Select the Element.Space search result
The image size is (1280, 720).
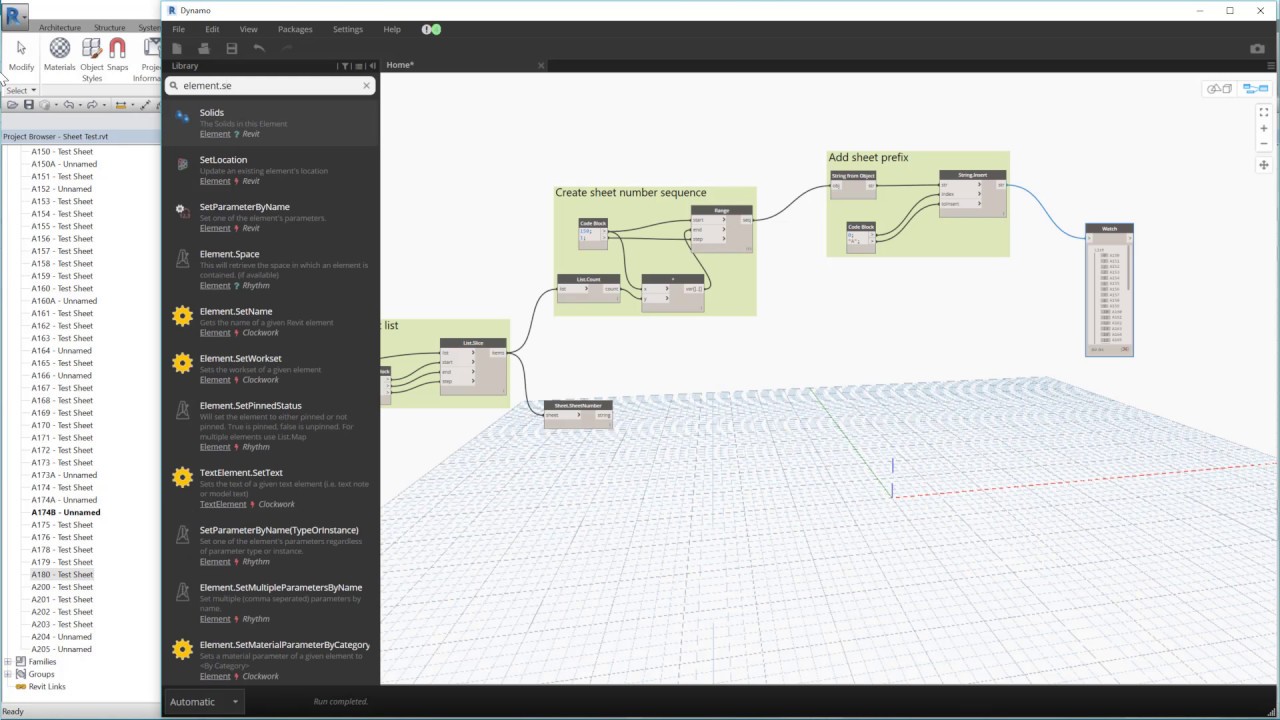click(271, 269)
